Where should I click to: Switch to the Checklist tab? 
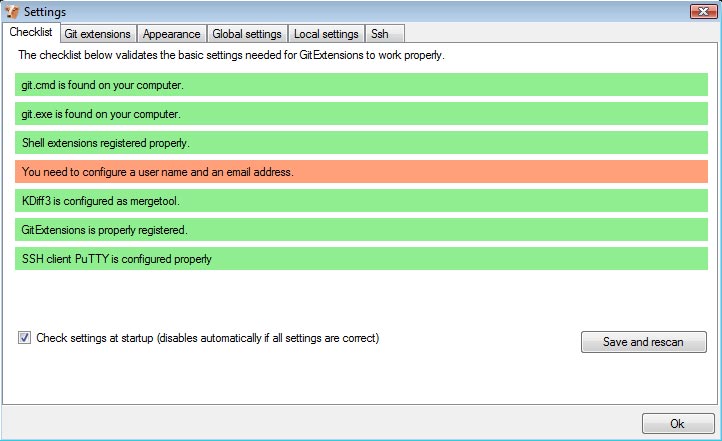click(x=30, y=33)
